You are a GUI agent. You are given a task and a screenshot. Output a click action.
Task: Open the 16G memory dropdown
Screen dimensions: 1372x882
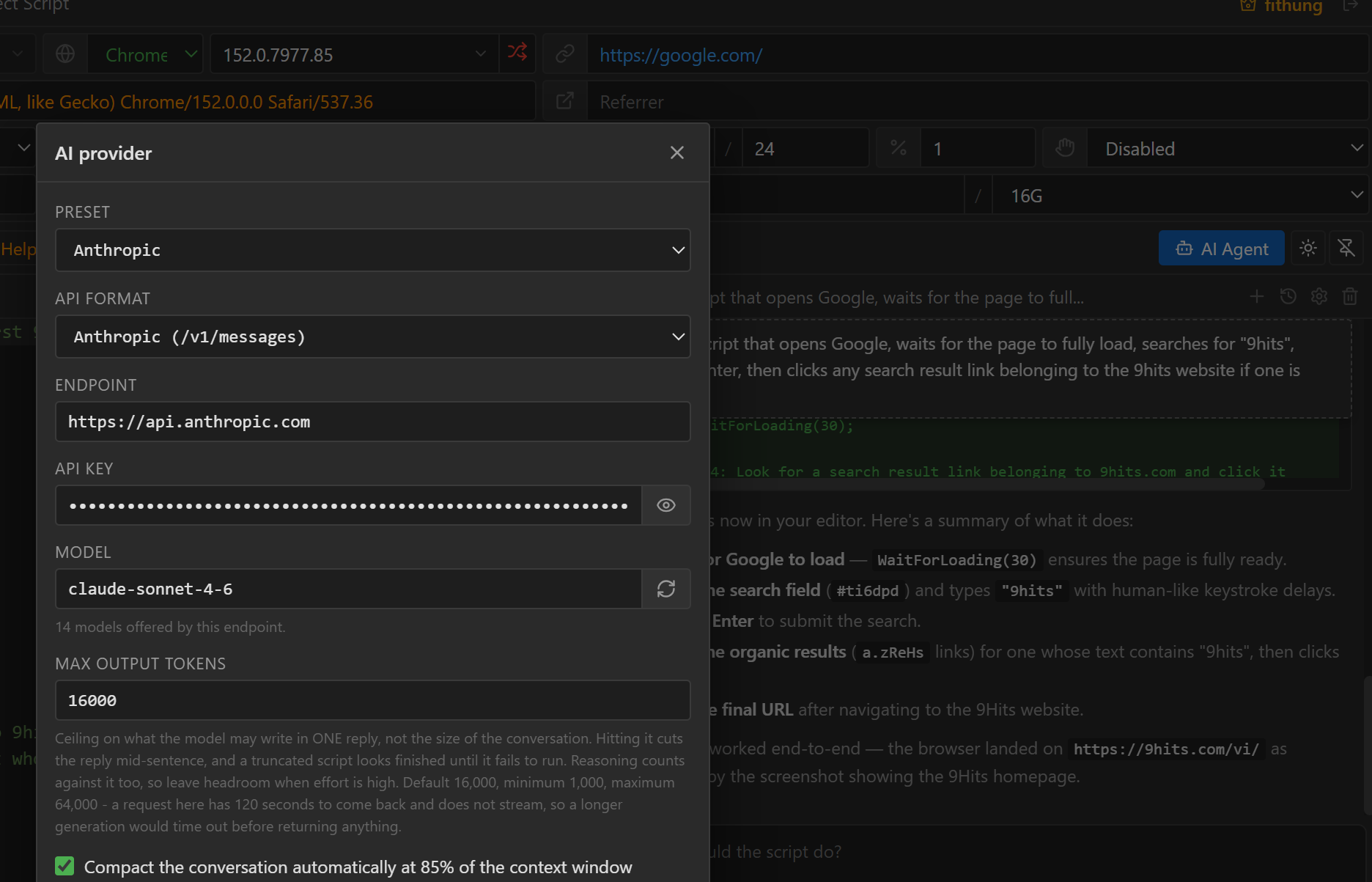point(1181,195)
